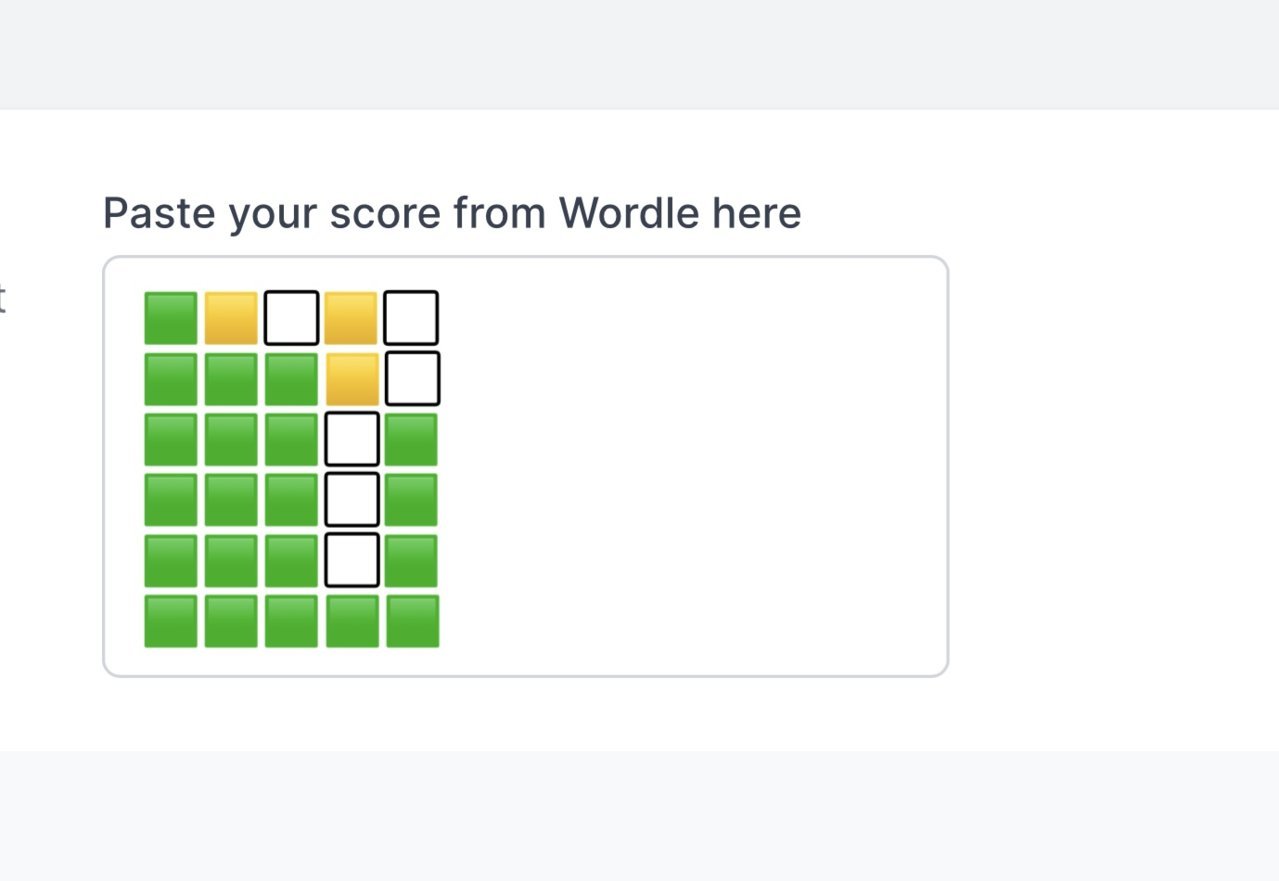Click the middle white square in row one
This screenshot has width=1279, height=881.
(x=291, y=318)
